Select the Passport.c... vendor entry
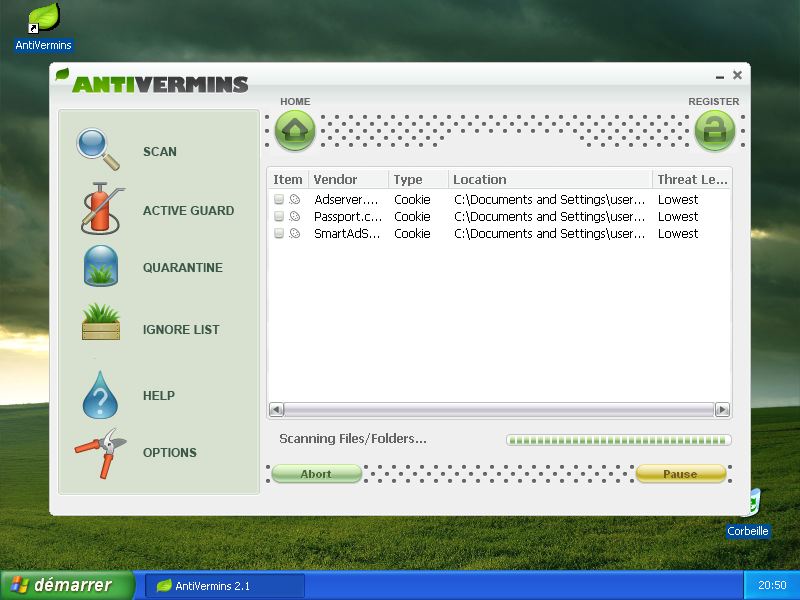 pos(348,216)
